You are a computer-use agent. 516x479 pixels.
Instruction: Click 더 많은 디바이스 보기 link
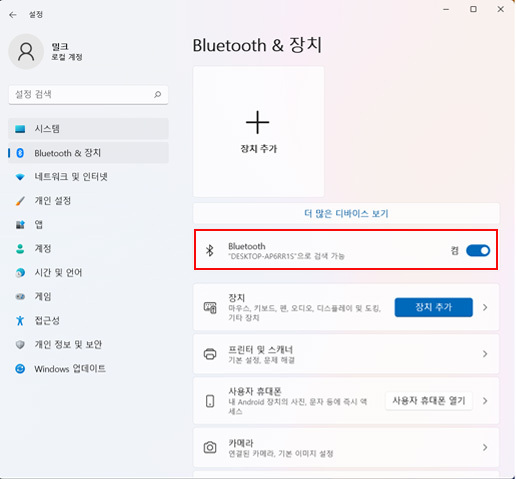pos(346,213)
